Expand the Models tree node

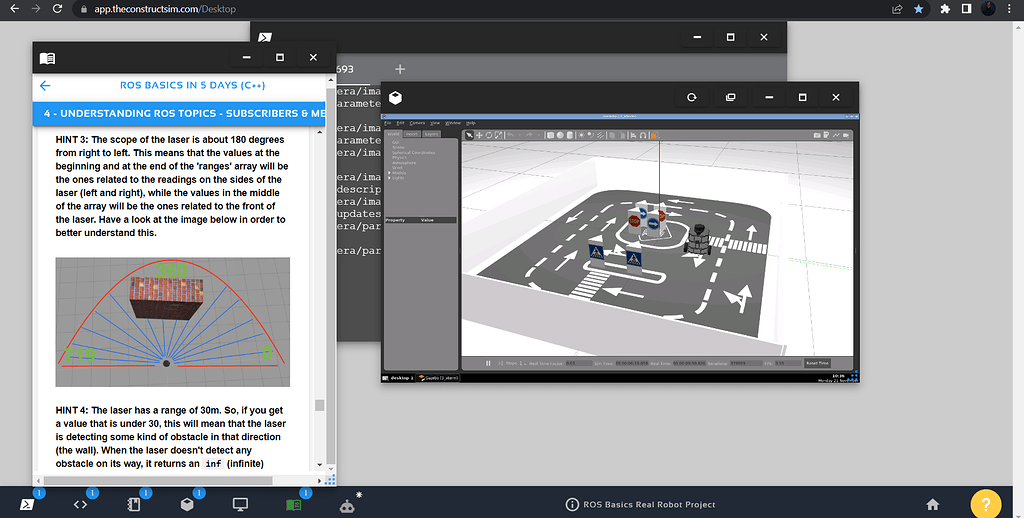[x=389, y=173]
